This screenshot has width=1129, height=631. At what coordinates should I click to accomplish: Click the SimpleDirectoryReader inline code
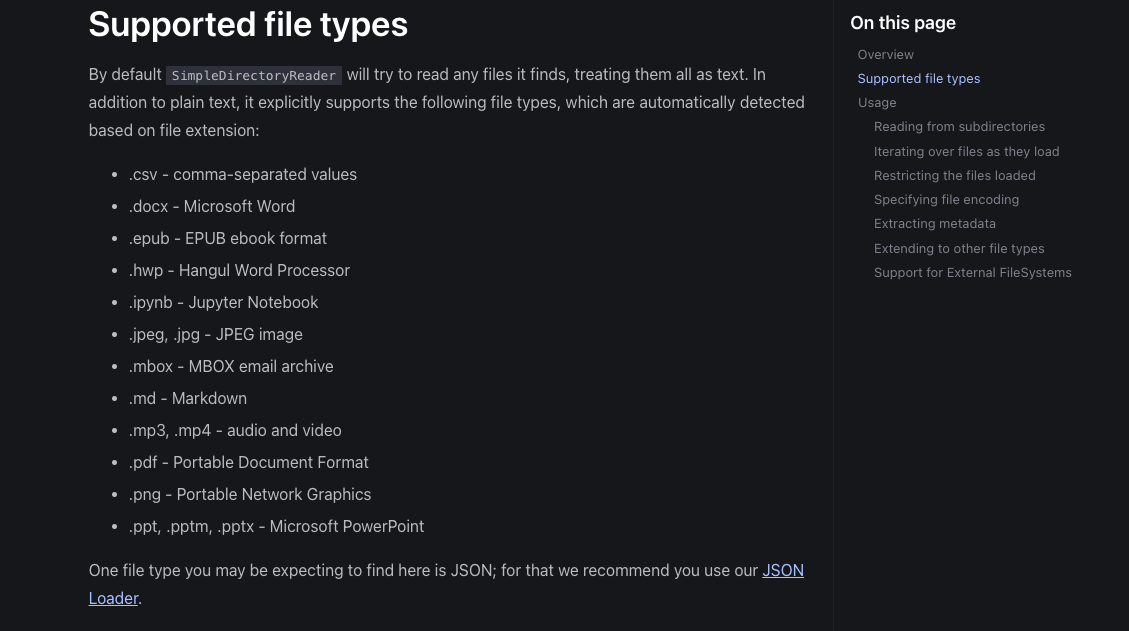pos(254,76)
